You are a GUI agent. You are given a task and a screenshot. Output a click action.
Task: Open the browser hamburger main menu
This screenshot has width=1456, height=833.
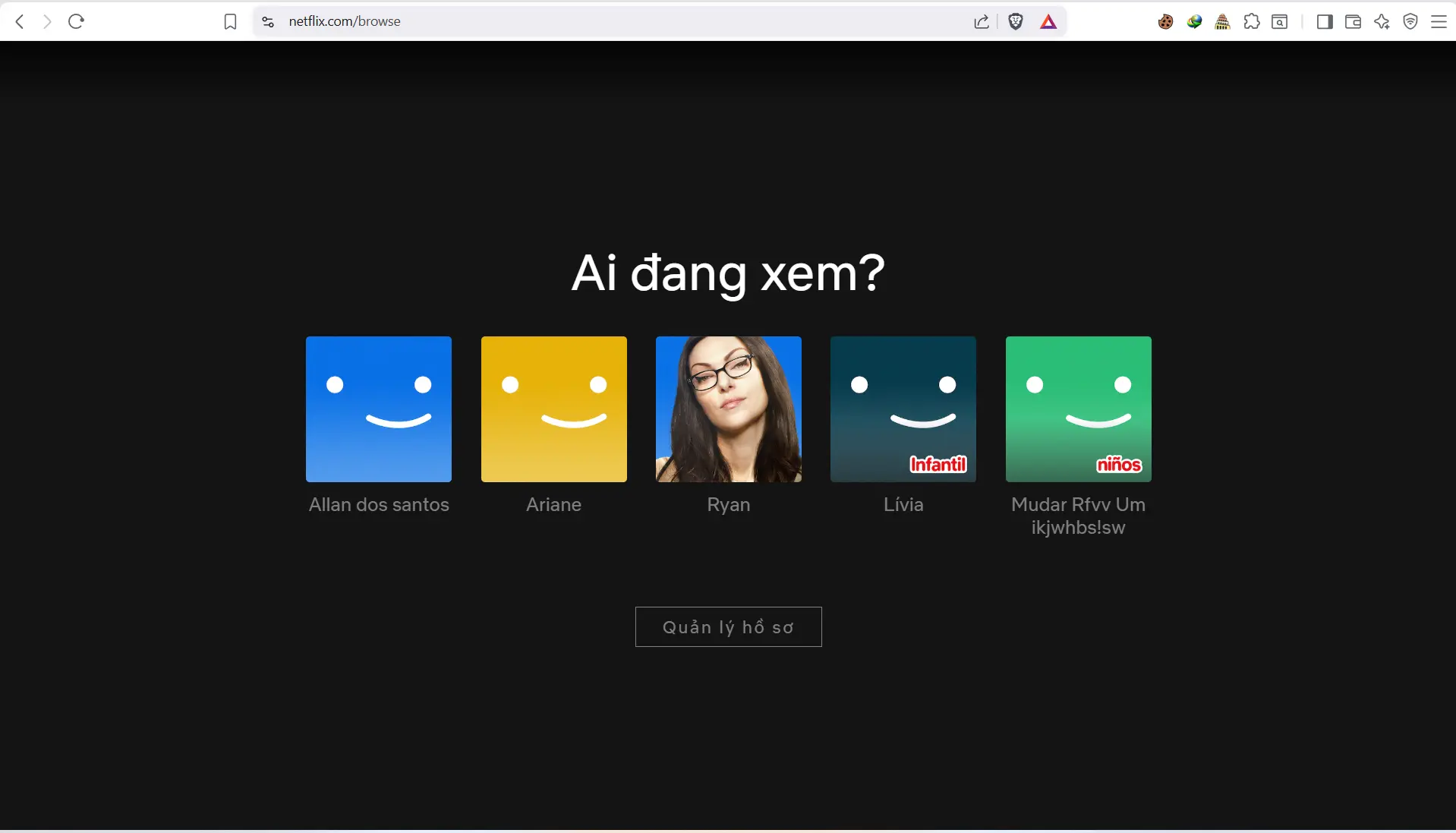tap(1439, 21)
